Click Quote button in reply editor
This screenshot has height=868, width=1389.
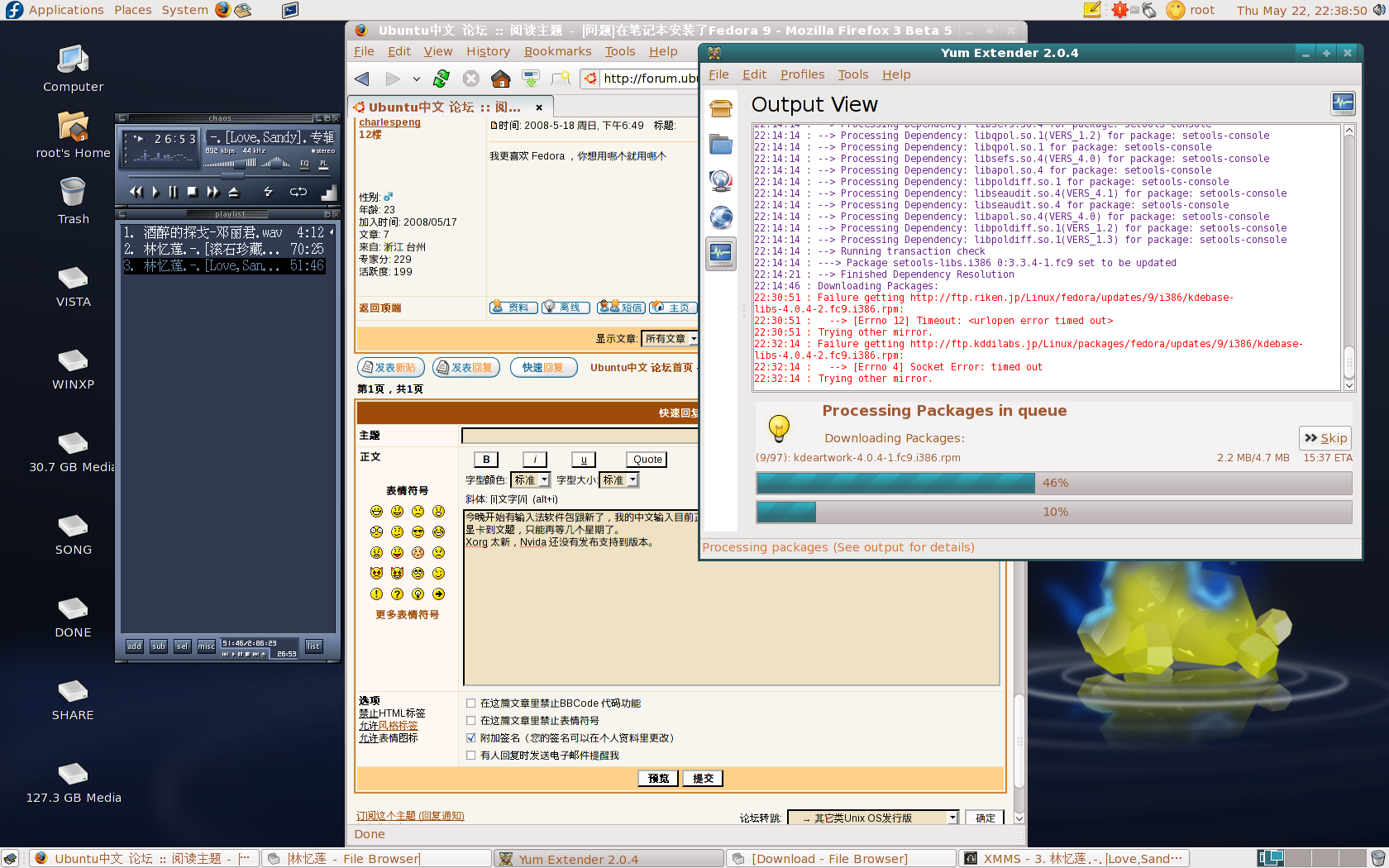647,460
